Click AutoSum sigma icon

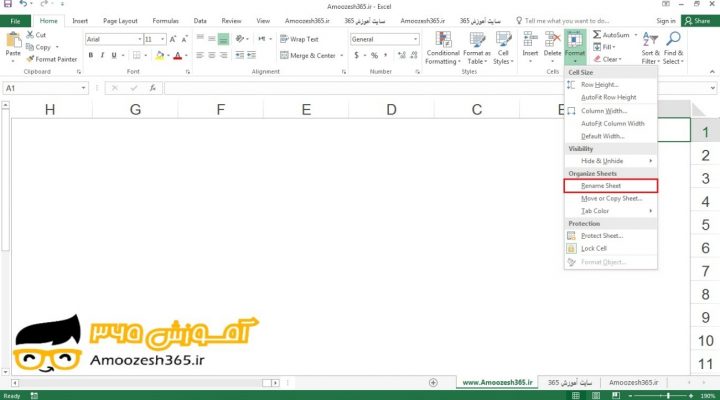pyautogui.click(x=596, y=35)
